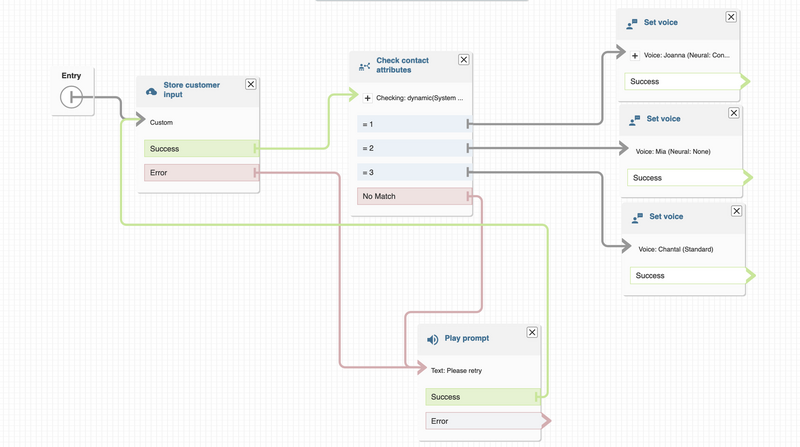Click the Play prompt entry arrow
Screen dimensions: 800x447
(x=422, y=367)
